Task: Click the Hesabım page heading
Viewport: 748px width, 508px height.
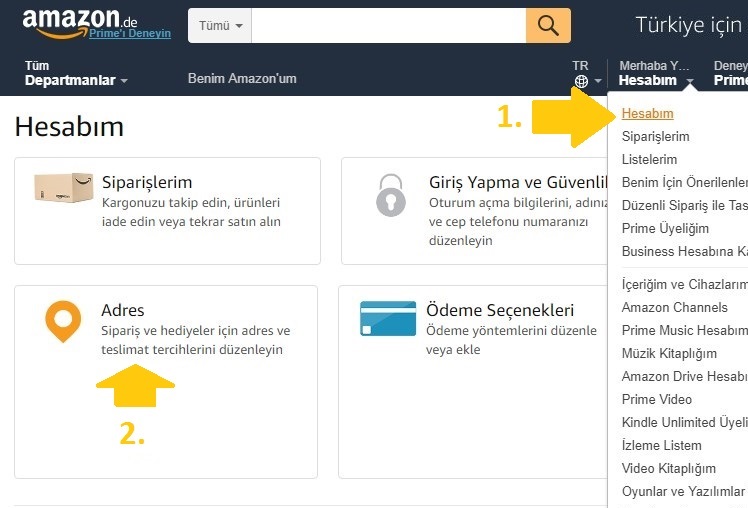Action: (x=69, y=127)
